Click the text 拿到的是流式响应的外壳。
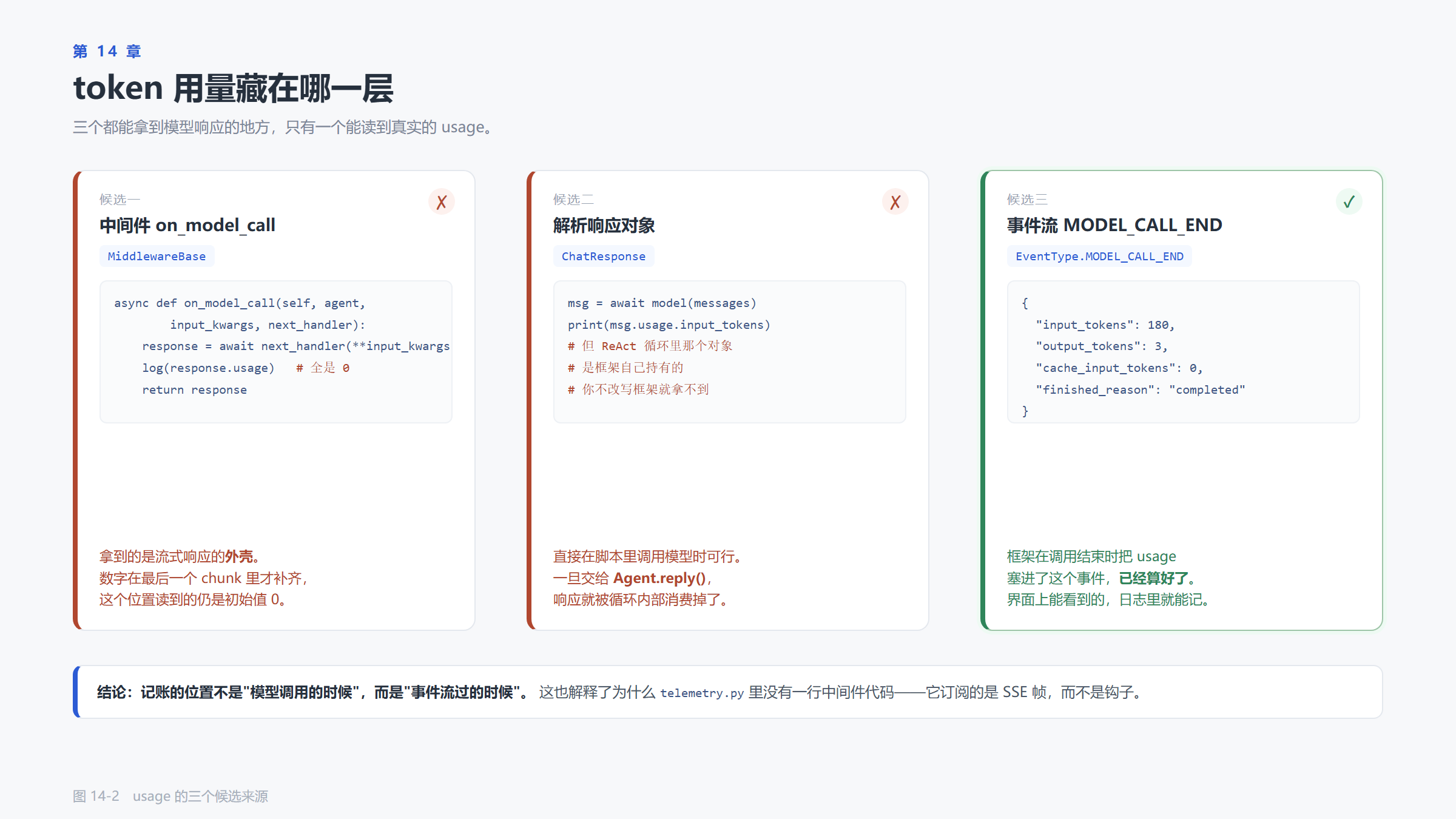 click(x=180, y=556)
